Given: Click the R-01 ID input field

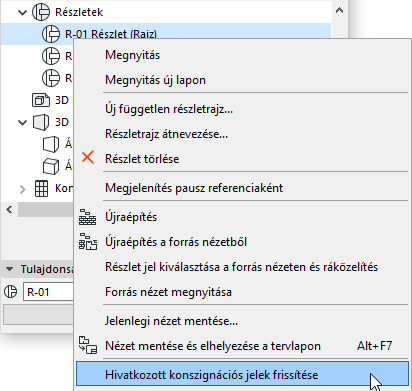Looking at the screenshot, I should [x=48, y=292].
